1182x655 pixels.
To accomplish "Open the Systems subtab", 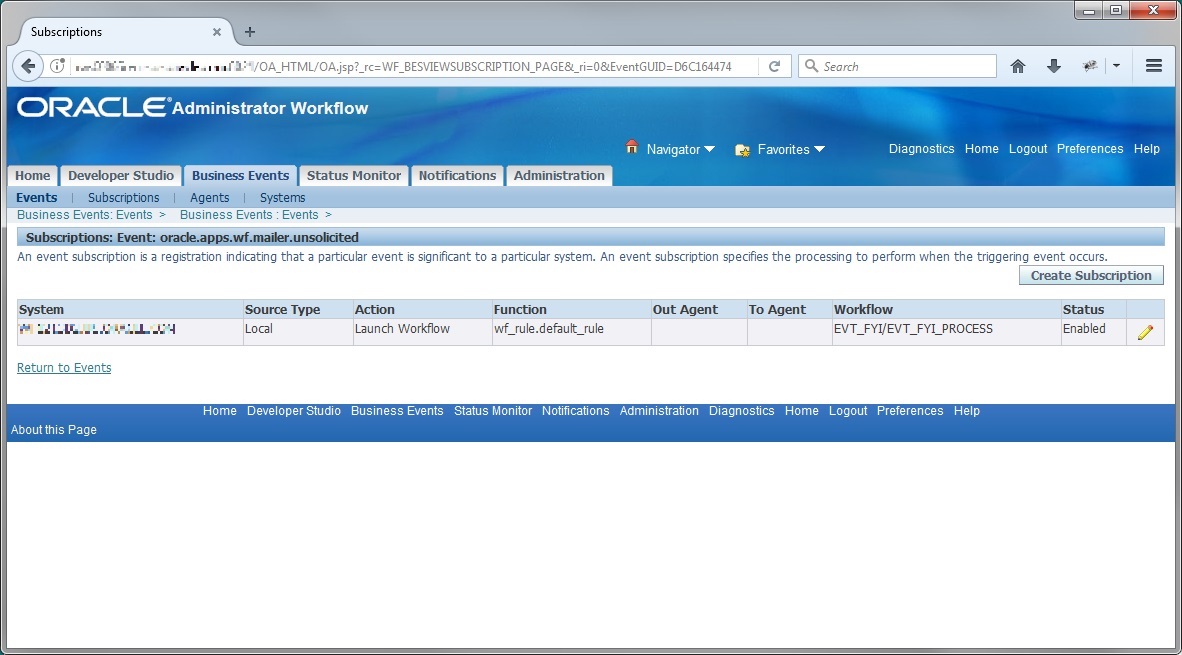I will (283, 197).
